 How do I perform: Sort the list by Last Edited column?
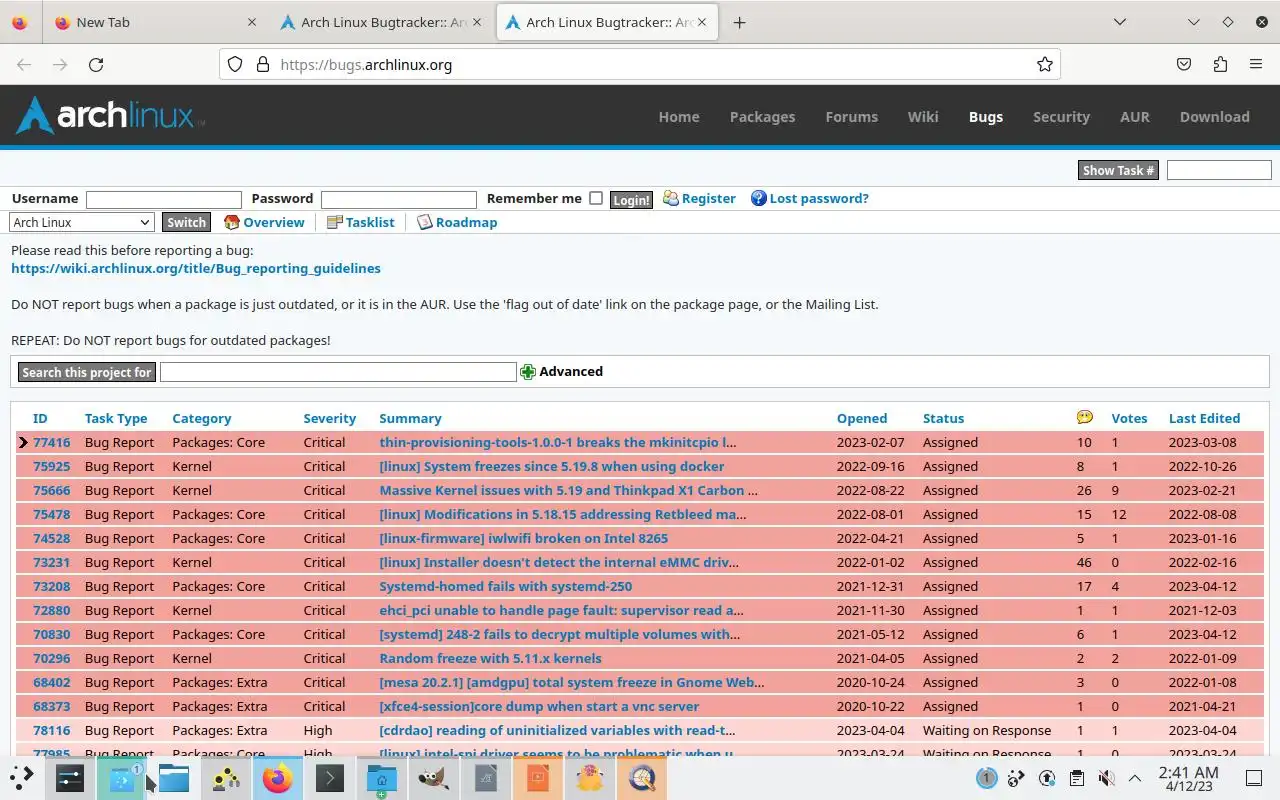1204,418
